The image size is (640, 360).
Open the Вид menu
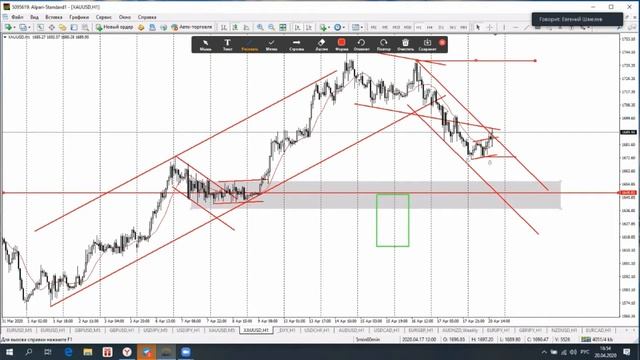tap(34, 17)
